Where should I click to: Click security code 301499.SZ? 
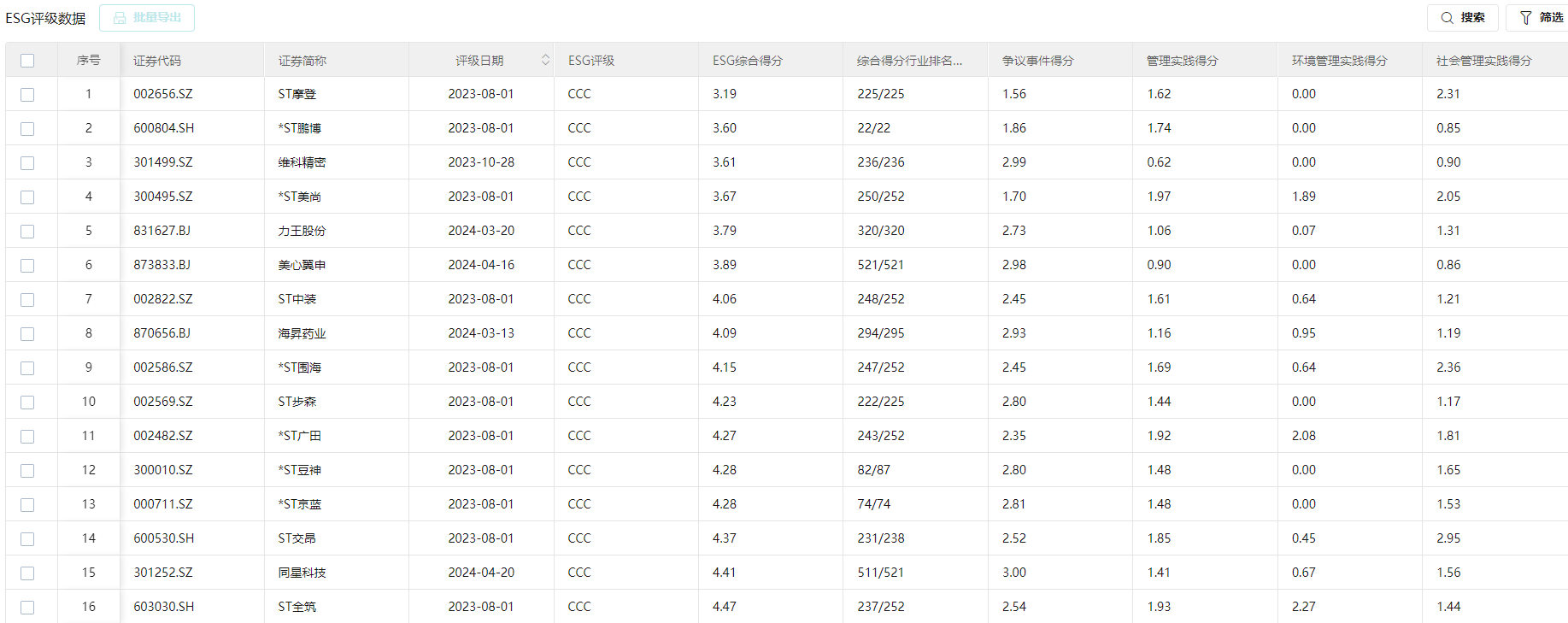click(x=163, y=162)
